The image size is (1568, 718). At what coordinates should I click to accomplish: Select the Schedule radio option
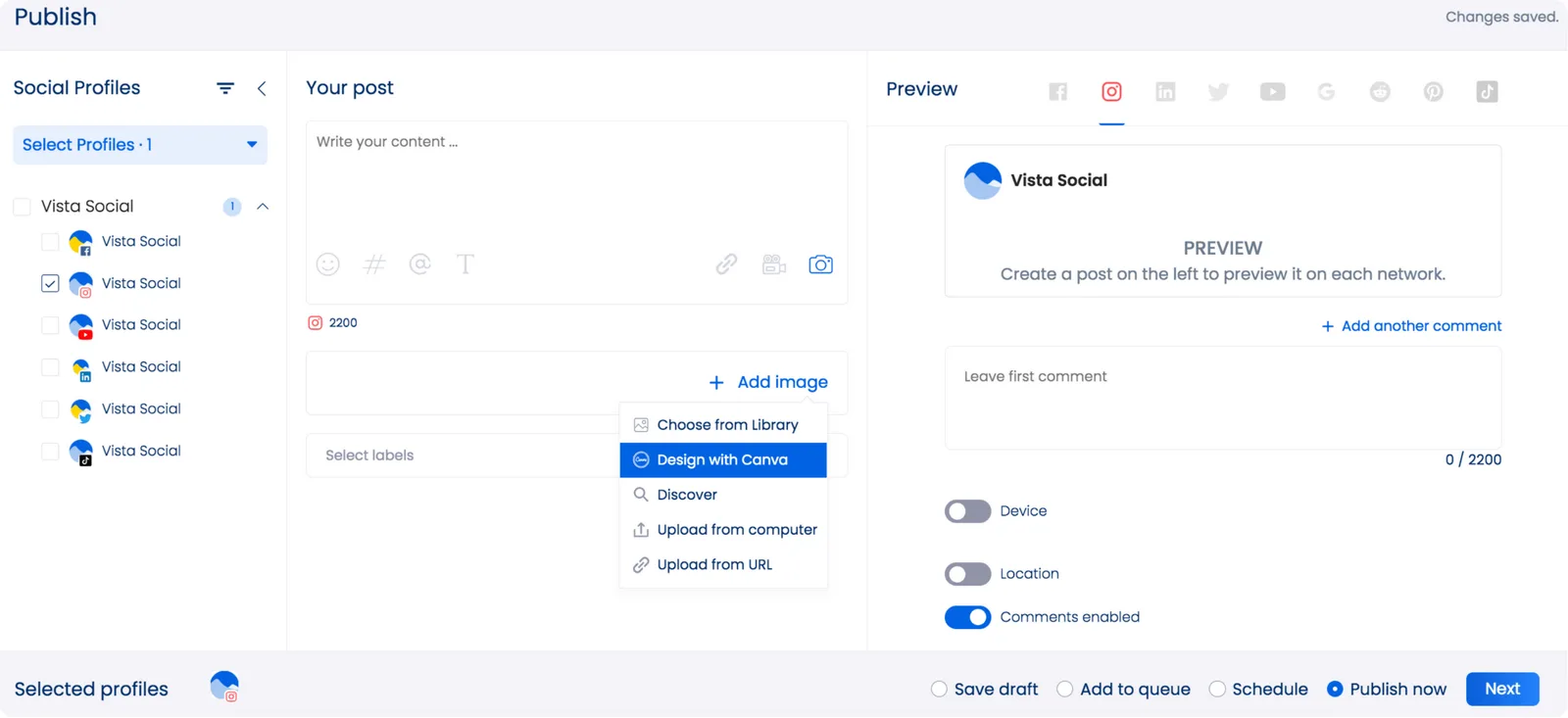click(x=1217, y=690)
